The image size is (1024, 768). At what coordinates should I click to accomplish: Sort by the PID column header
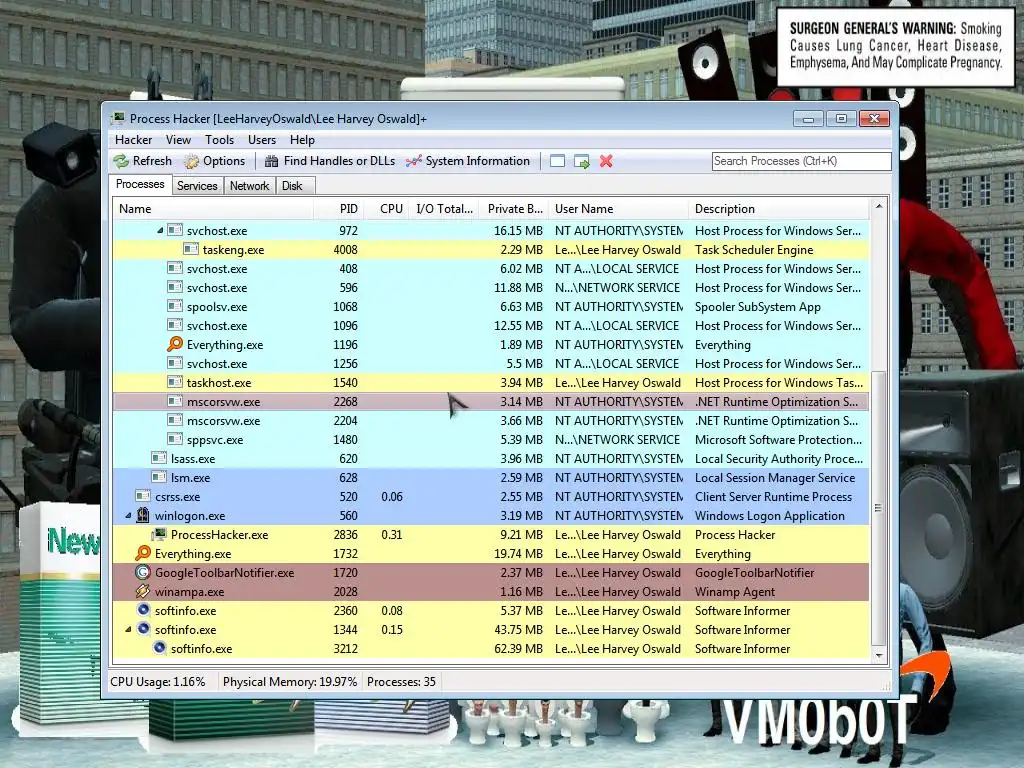pyautogui.click(x=339, y=209)
